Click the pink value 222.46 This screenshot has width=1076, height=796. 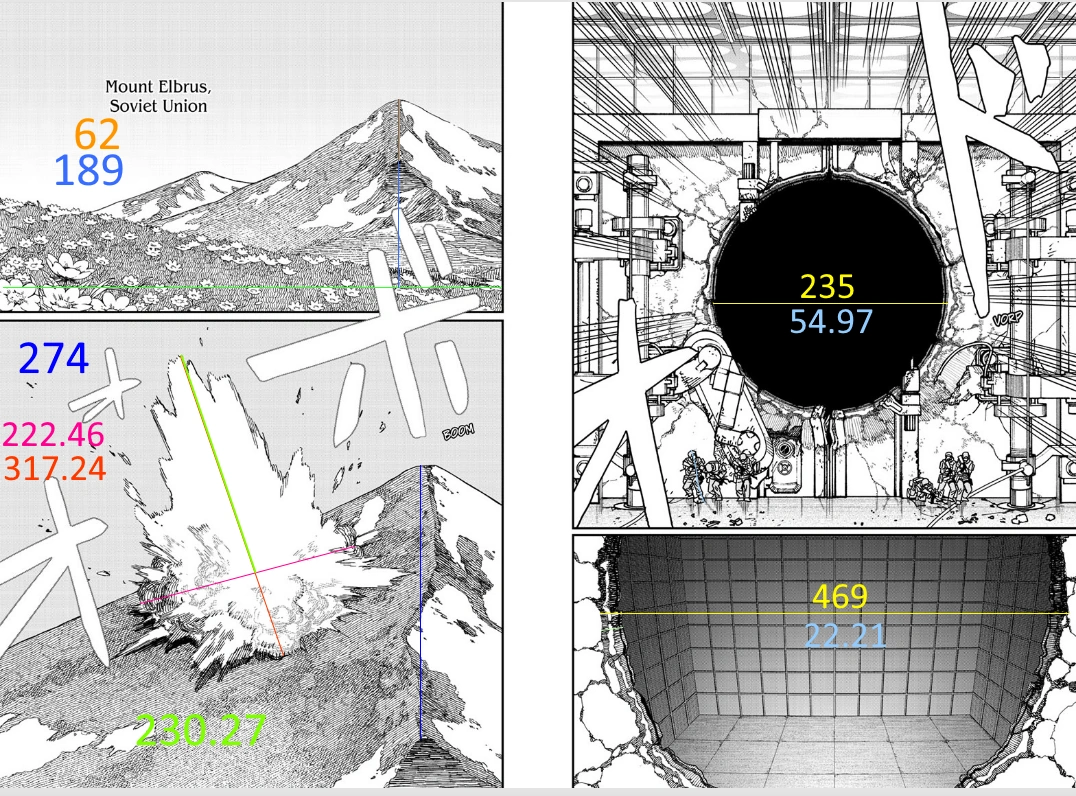tap(54, 434)
